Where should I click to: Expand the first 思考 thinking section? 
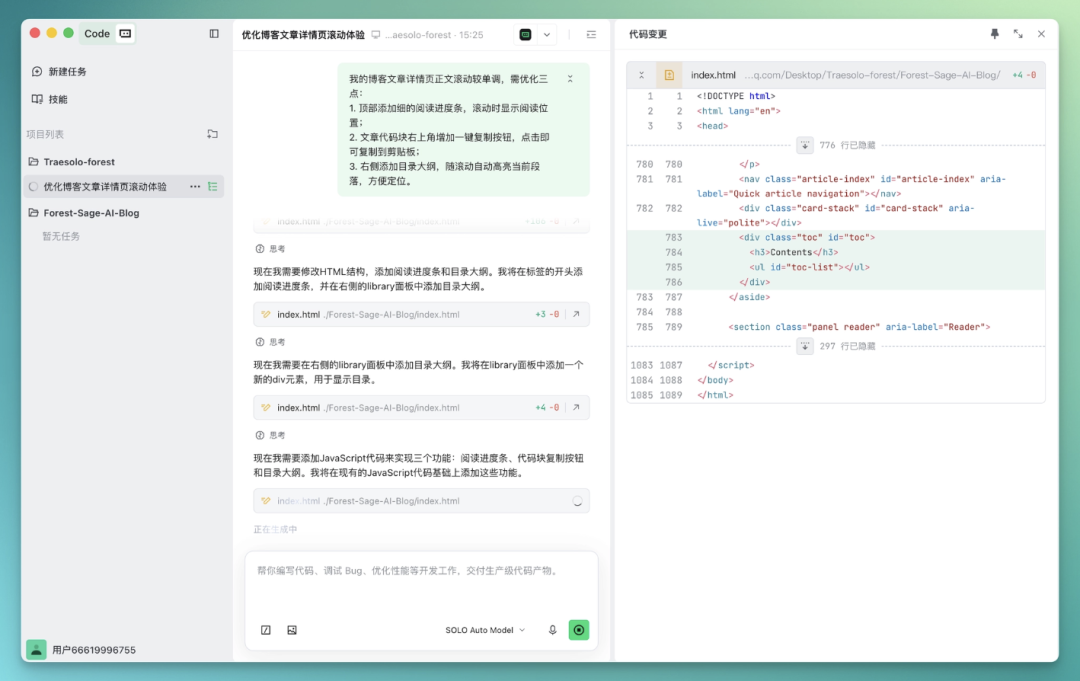tap(270, 249)
